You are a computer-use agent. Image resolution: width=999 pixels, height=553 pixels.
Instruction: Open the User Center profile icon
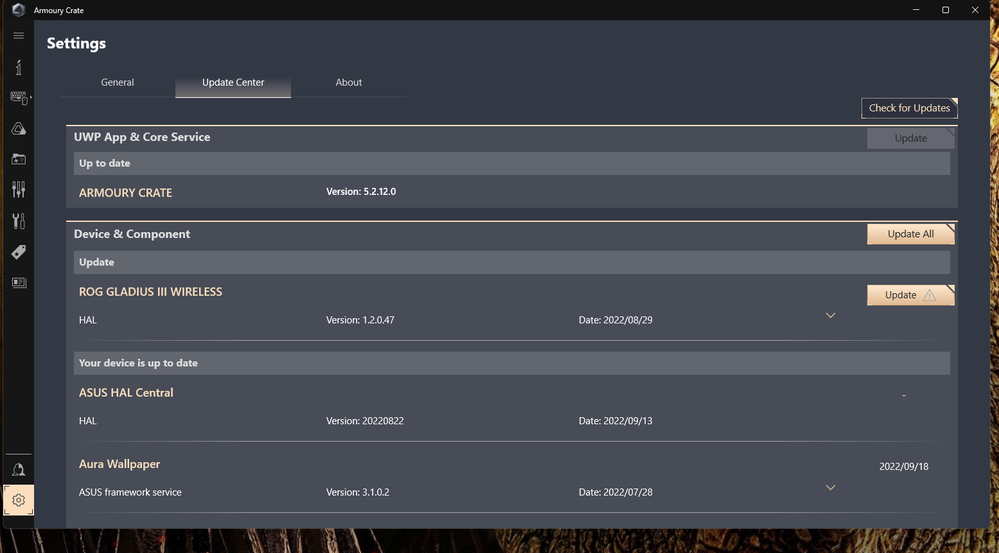[18, 470]
